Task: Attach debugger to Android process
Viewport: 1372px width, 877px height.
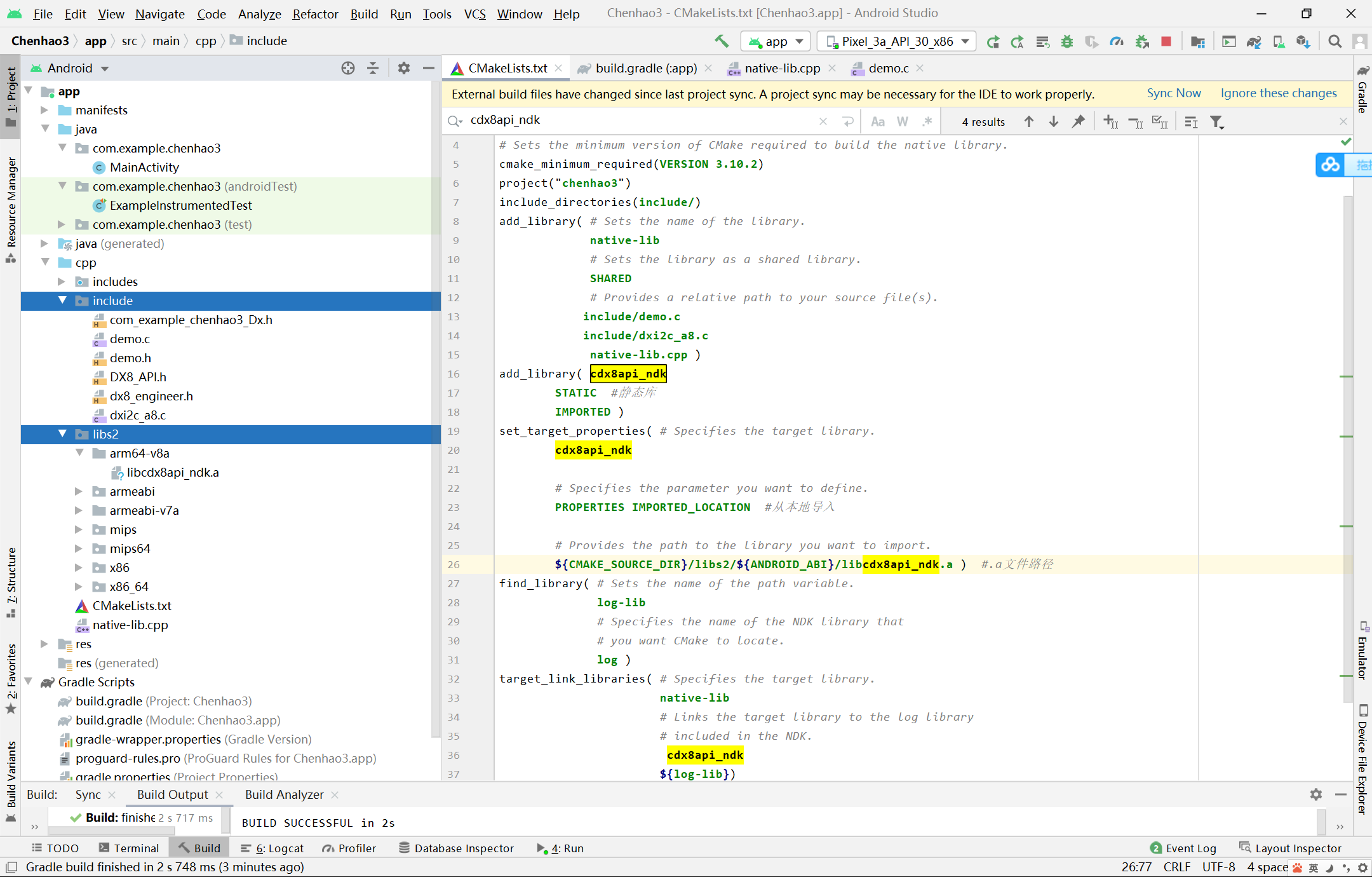Action: [1143, 41]
